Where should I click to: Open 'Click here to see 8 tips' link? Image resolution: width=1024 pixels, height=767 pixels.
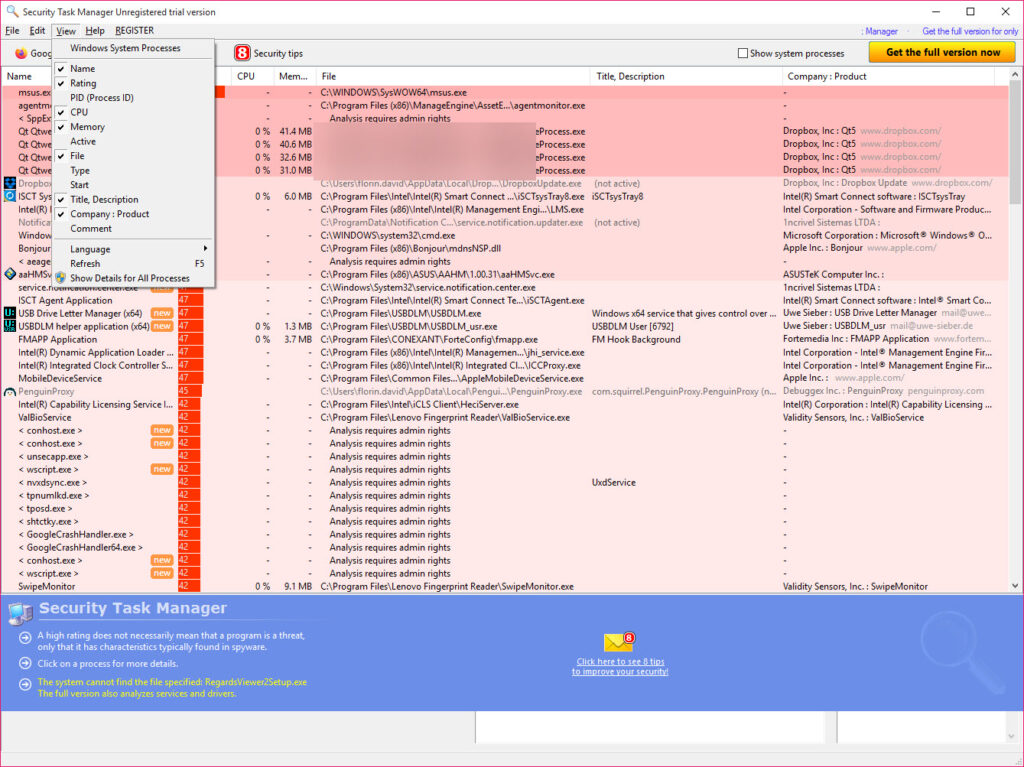point(620,666)
